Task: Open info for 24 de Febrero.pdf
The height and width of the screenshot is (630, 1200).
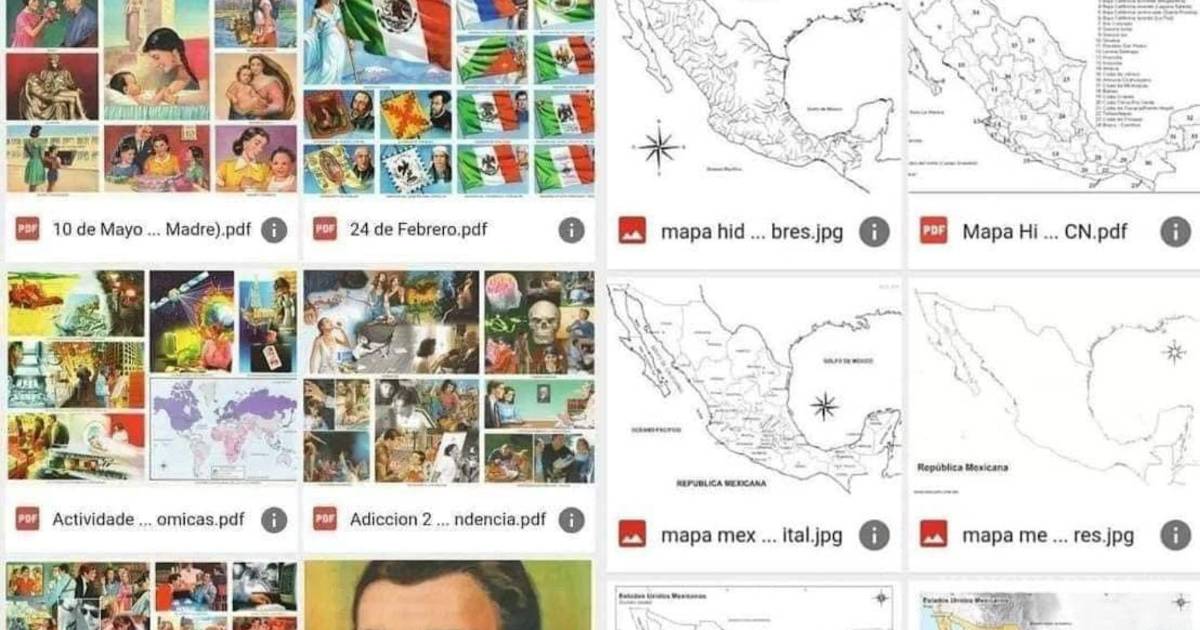Action: coord(571,230)
